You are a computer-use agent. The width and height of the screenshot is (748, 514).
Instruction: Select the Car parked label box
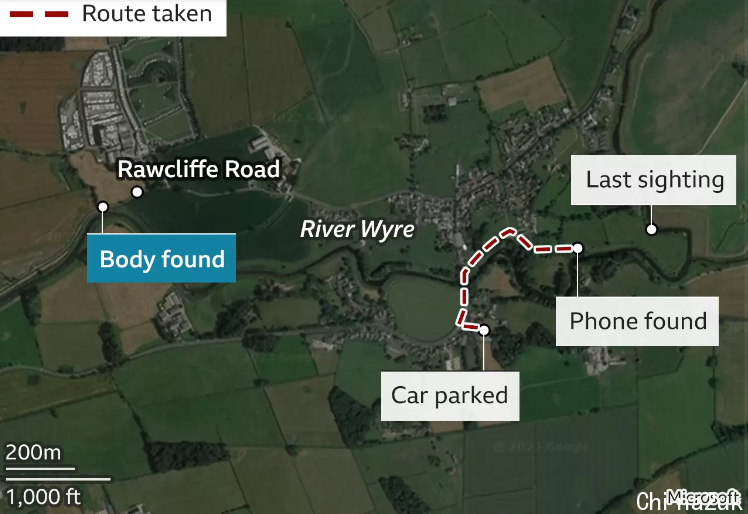tap(450, 396)
